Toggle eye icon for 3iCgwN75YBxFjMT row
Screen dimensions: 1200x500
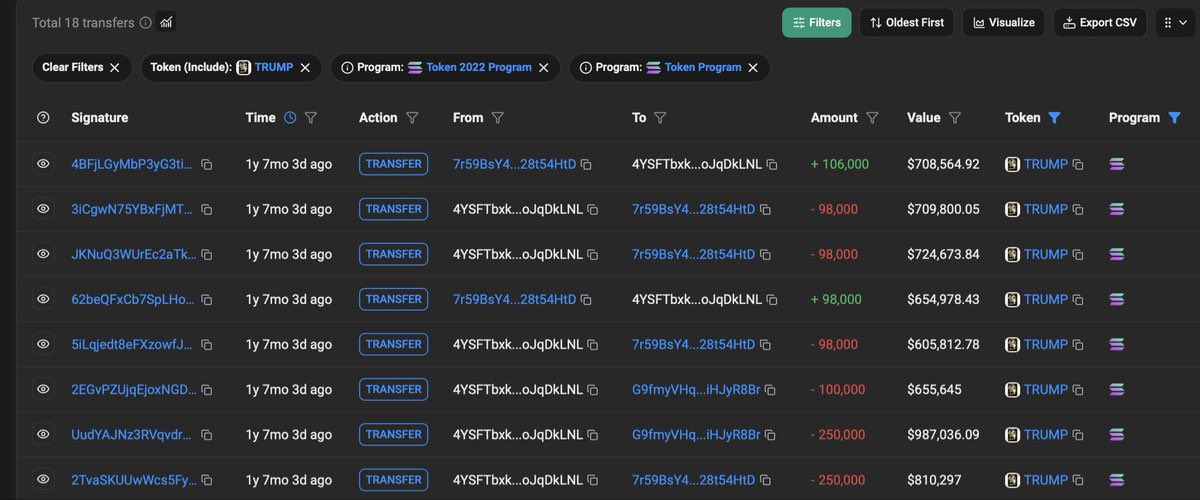point(43,208)
